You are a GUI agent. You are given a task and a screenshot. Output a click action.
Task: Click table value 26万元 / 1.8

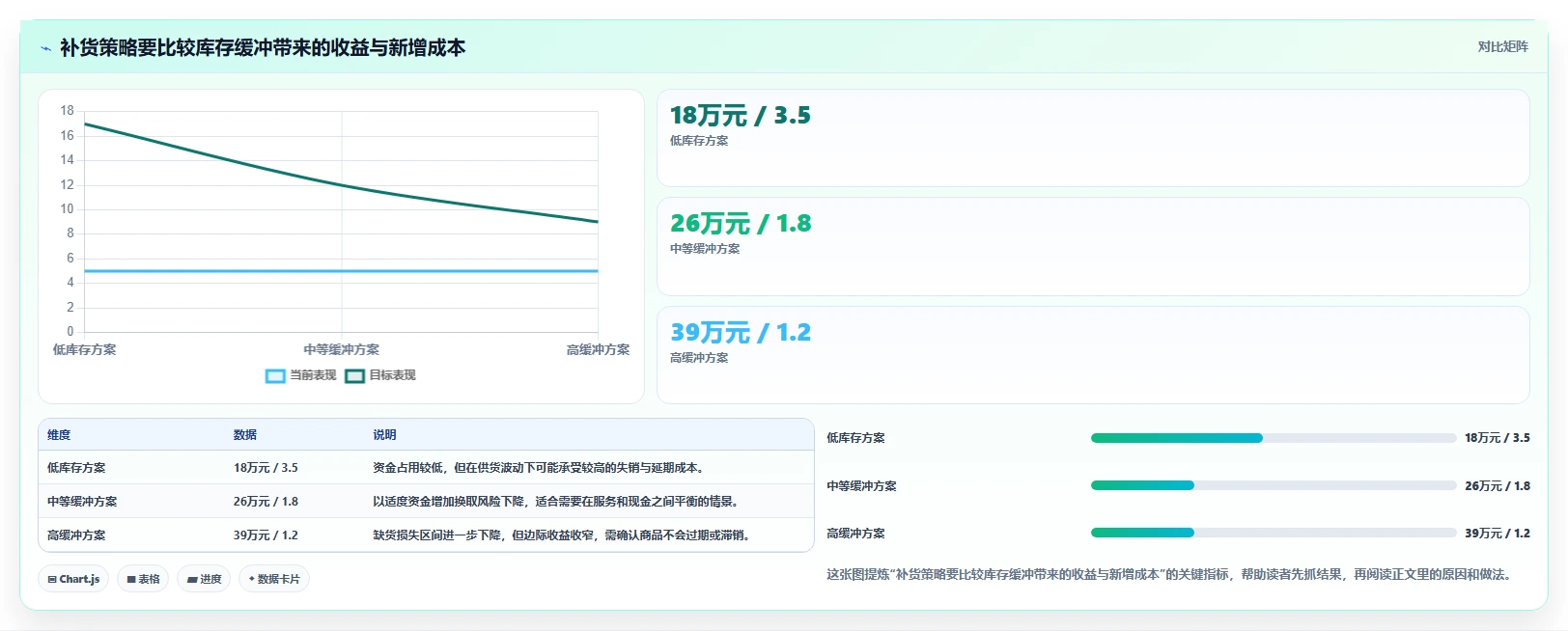[x=266, y=502]
